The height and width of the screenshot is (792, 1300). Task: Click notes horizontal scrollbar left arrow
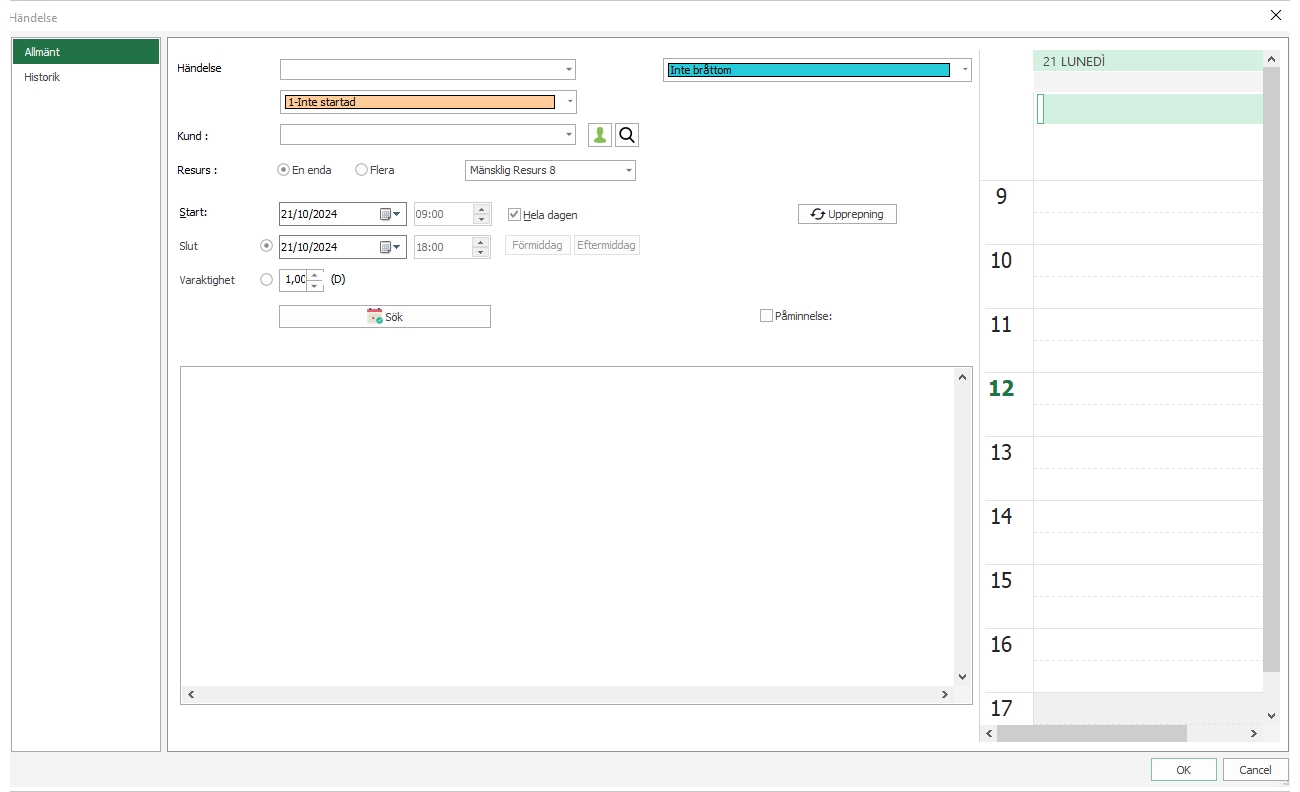coord(190,694)
